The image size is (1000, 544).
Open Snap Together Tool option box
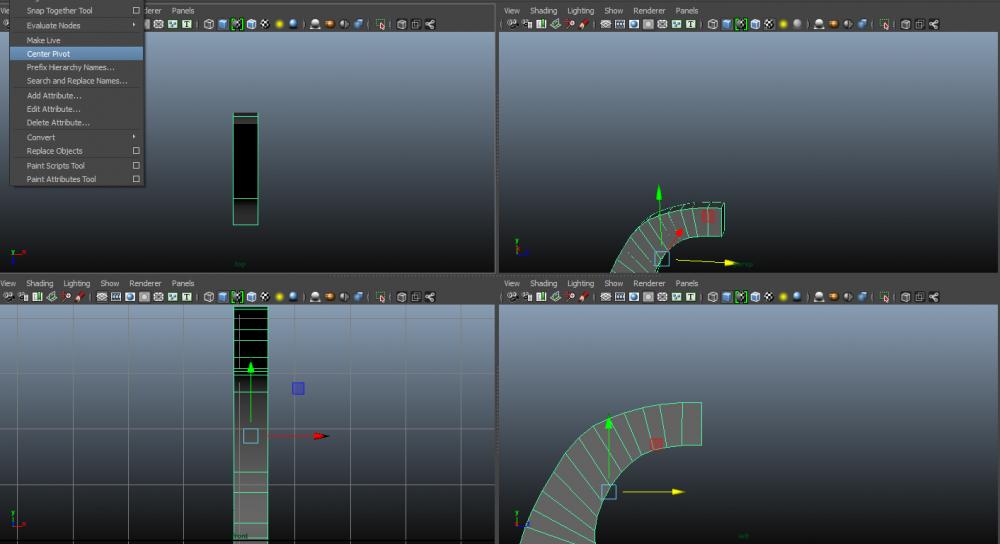coord(136,11)
